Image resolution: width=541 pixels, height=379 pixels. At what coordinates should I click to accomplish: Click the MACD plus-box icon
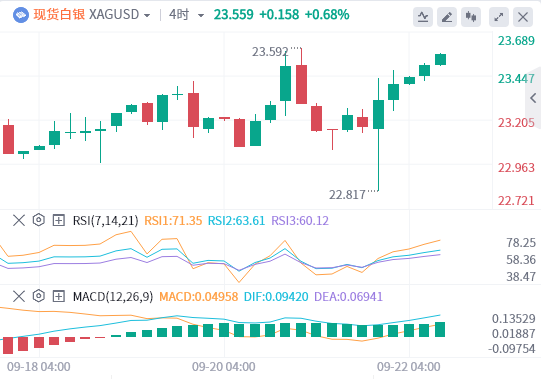(59, 296)
